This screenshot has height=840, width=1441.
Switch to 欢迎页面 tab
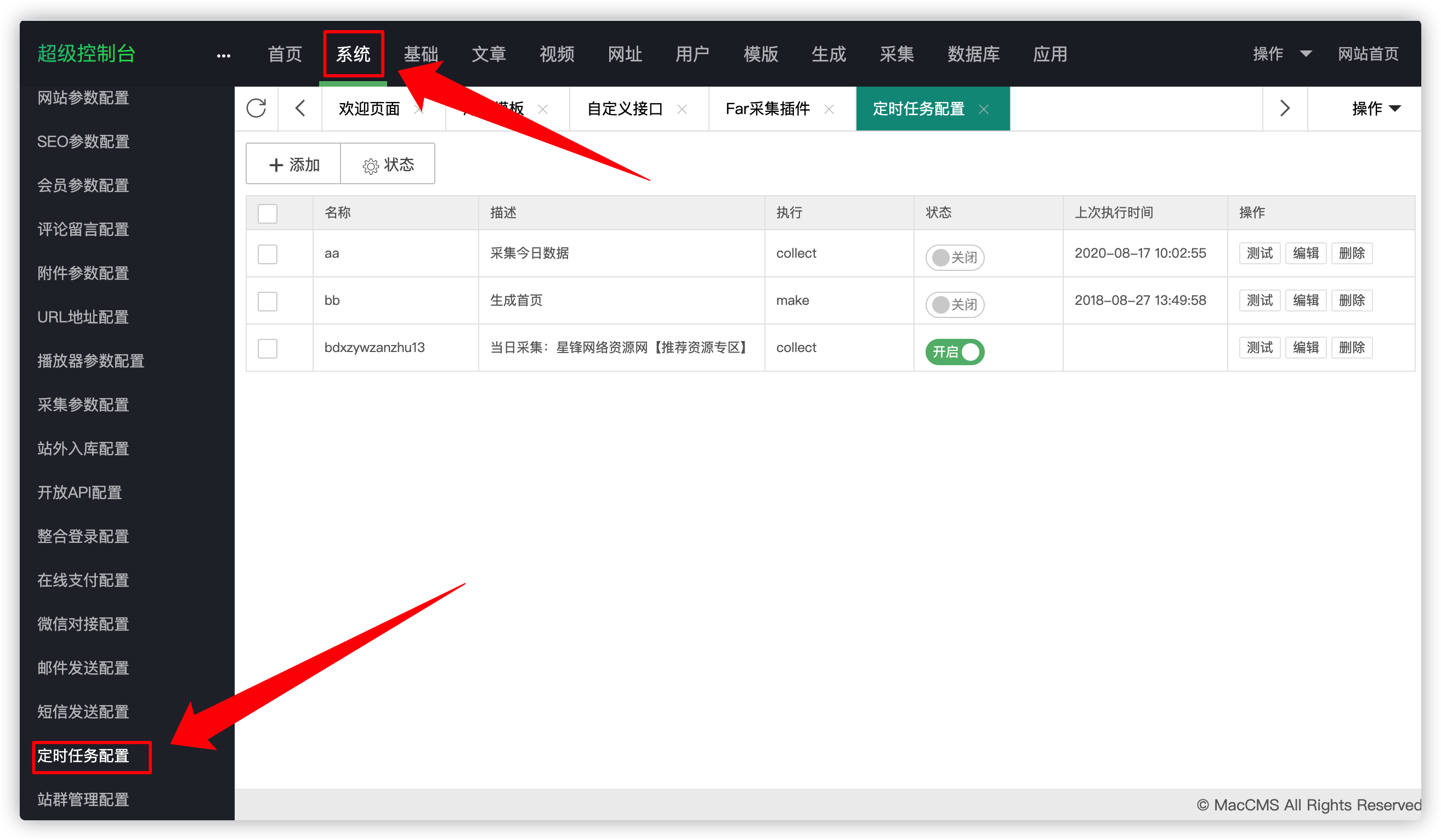(x=369, y=109)
